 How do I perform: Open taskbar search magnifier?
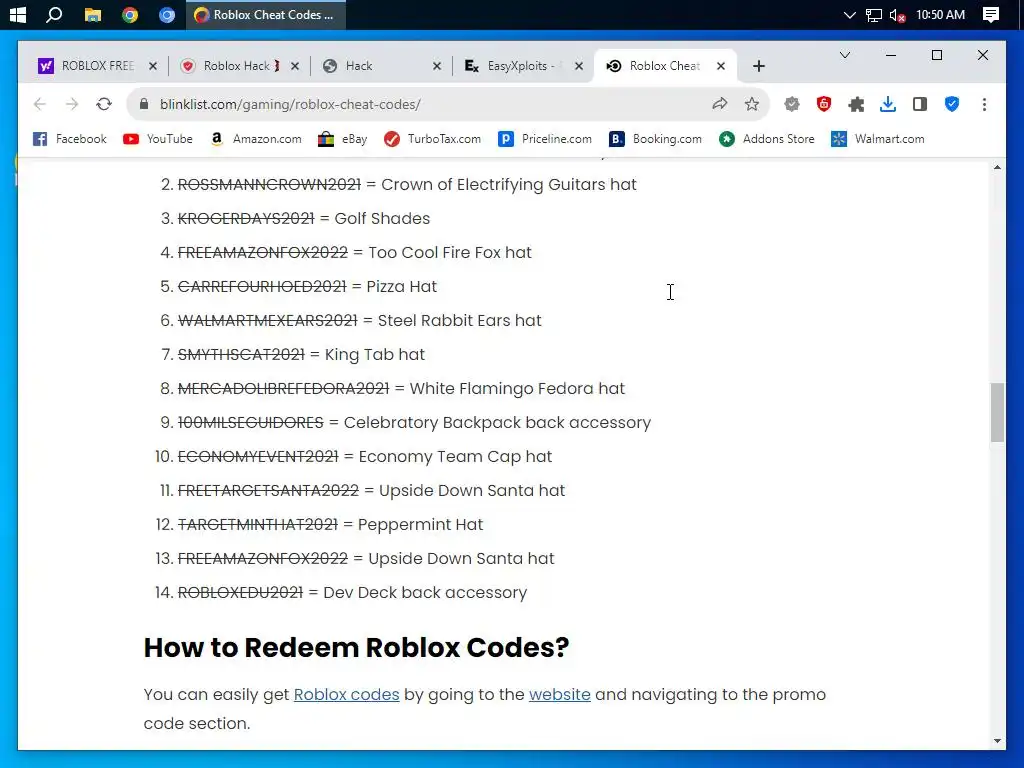coord(54,14)
